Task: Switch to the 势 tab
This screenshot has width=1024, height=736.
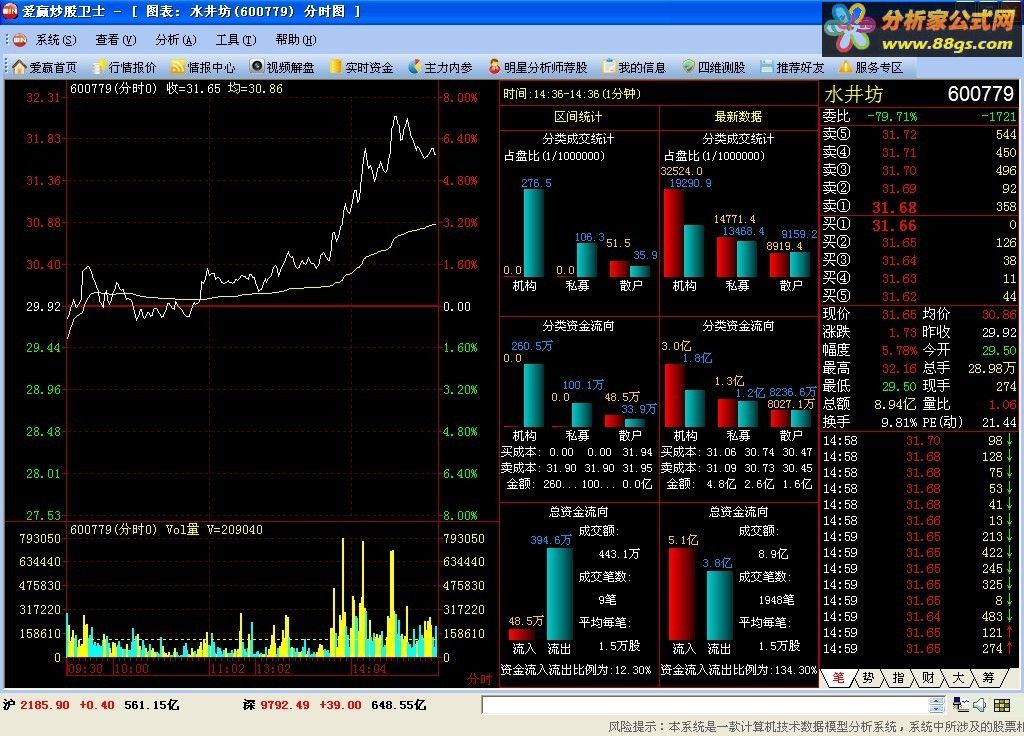Action: coord(868,678)
